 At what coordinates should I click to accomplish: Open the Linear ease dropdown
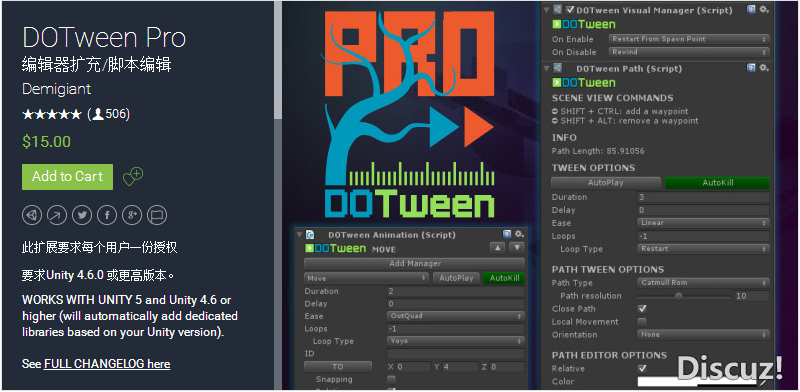point(703,223)
